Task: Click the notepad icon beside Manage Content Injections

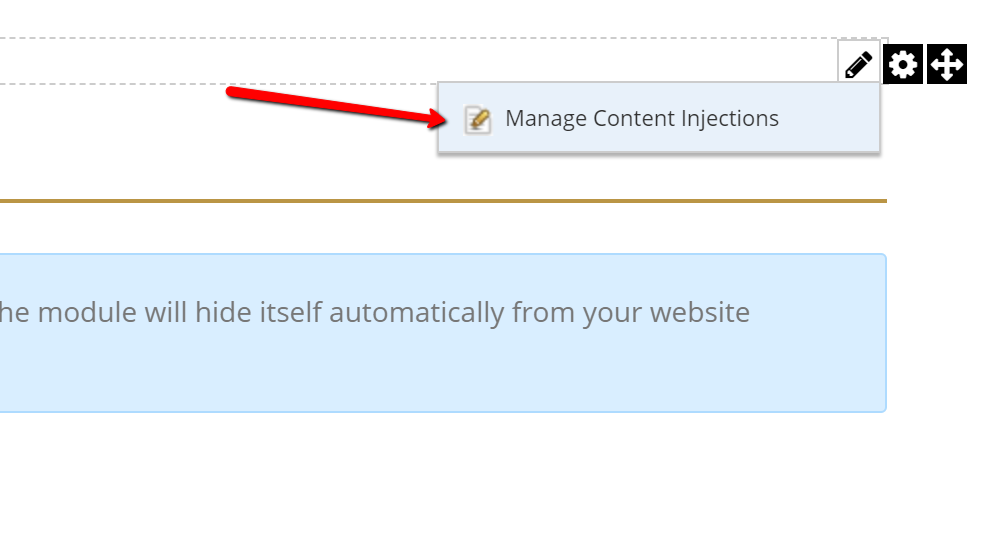Action: tap(478, 119)
